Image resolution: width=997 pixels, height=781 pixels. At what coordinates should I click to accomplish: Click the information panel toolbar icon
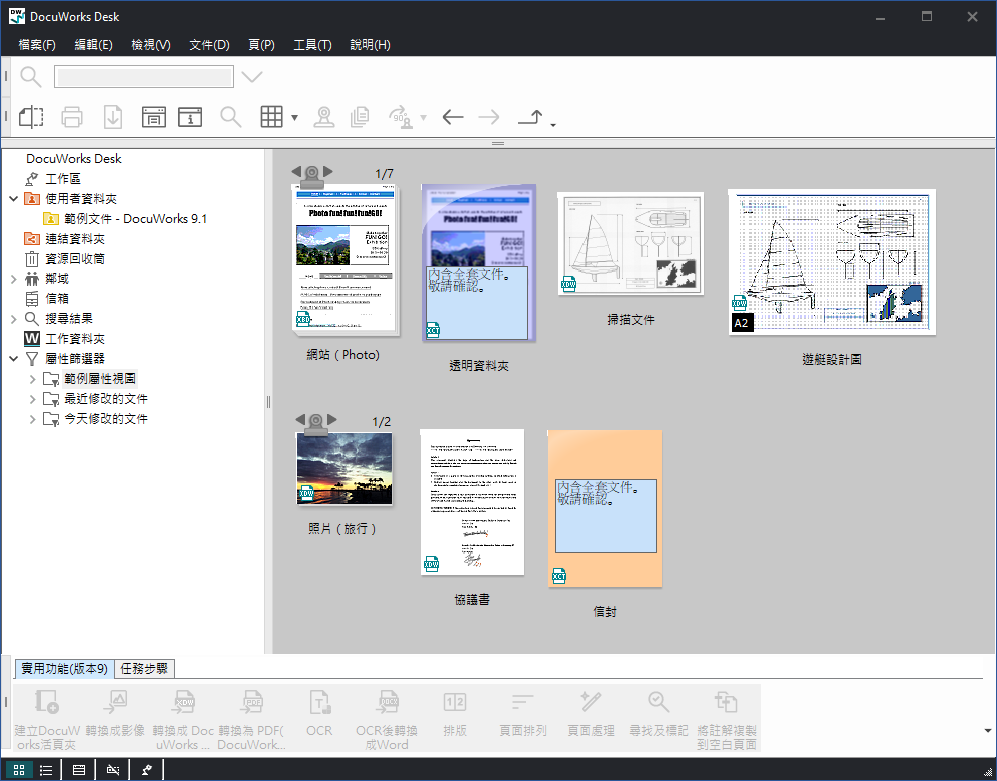[190, 117]
